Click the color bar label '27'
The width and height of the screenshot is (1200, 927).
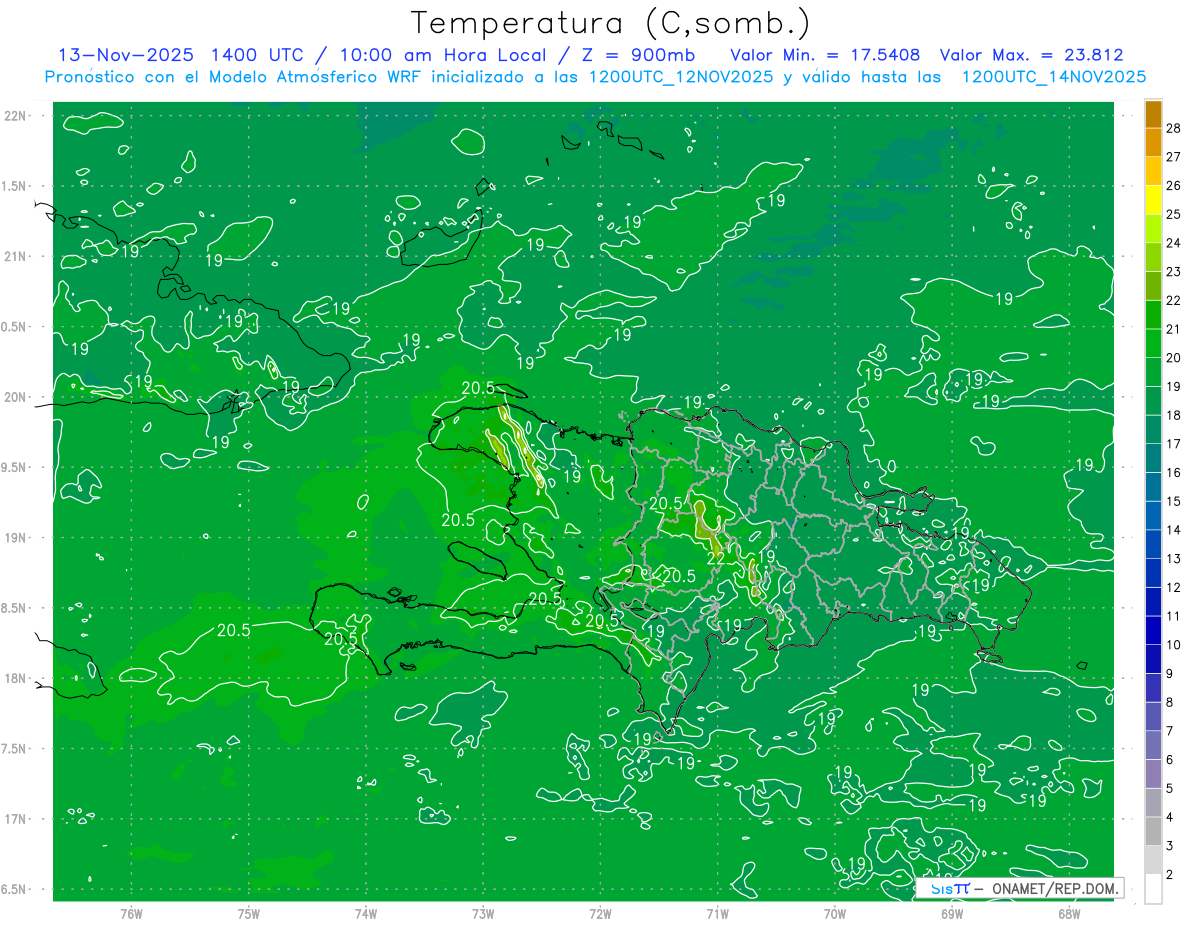[1174, 157]
